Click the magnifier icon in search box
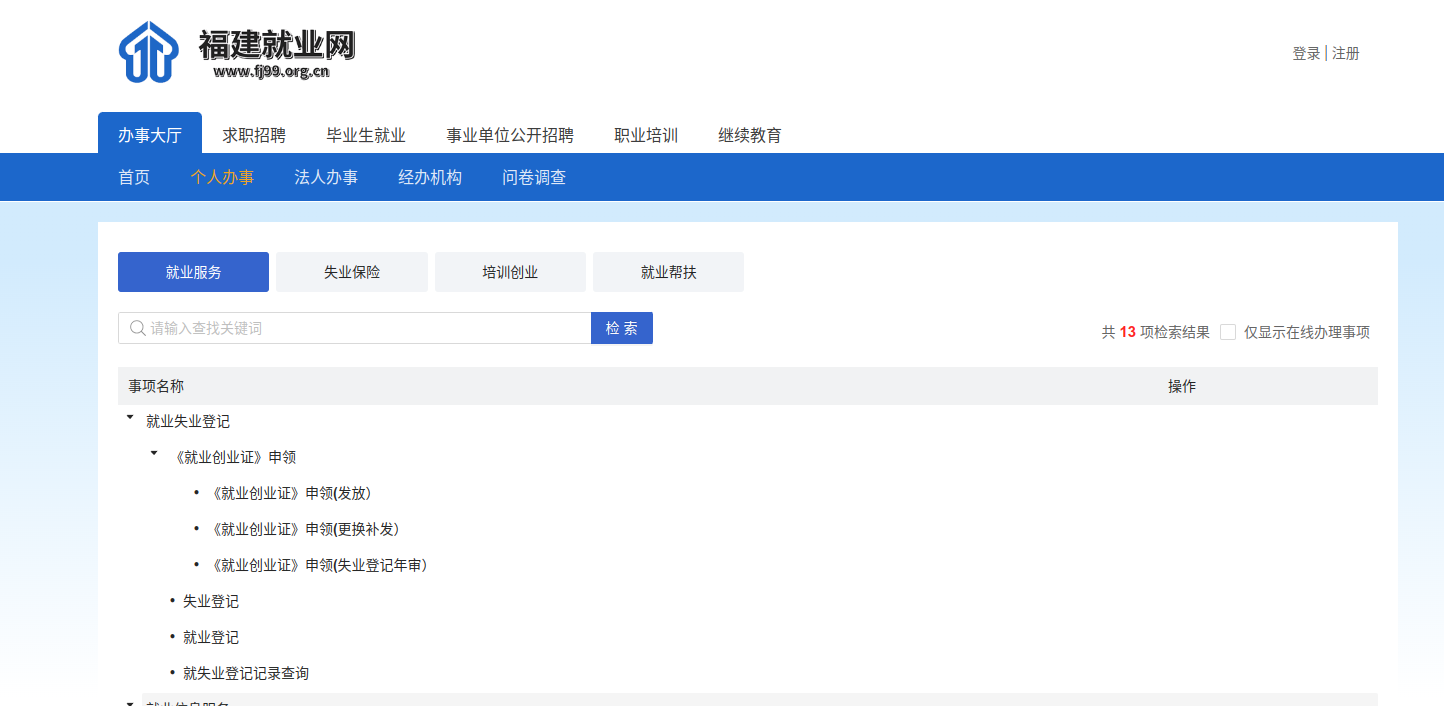This screenshot has height=706, width=1444. [x=137, y=328]
